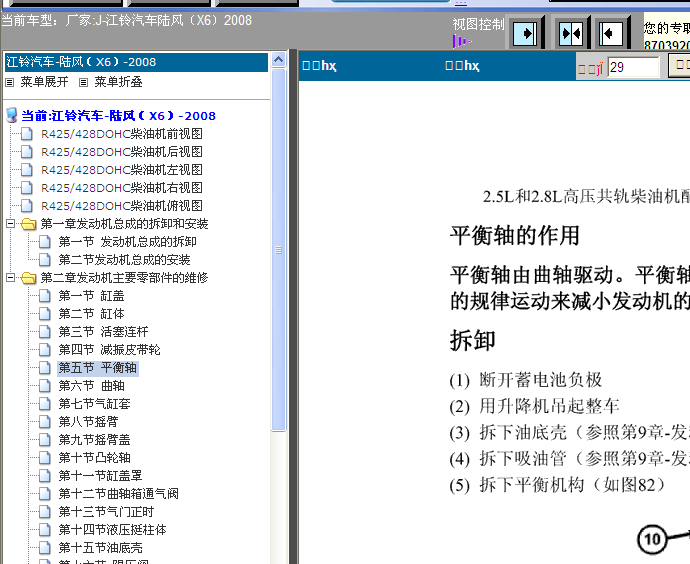Select 第十三节气门正时 in the tree
The height and width of the screenshot is (564, 690).
click(106, 513)
